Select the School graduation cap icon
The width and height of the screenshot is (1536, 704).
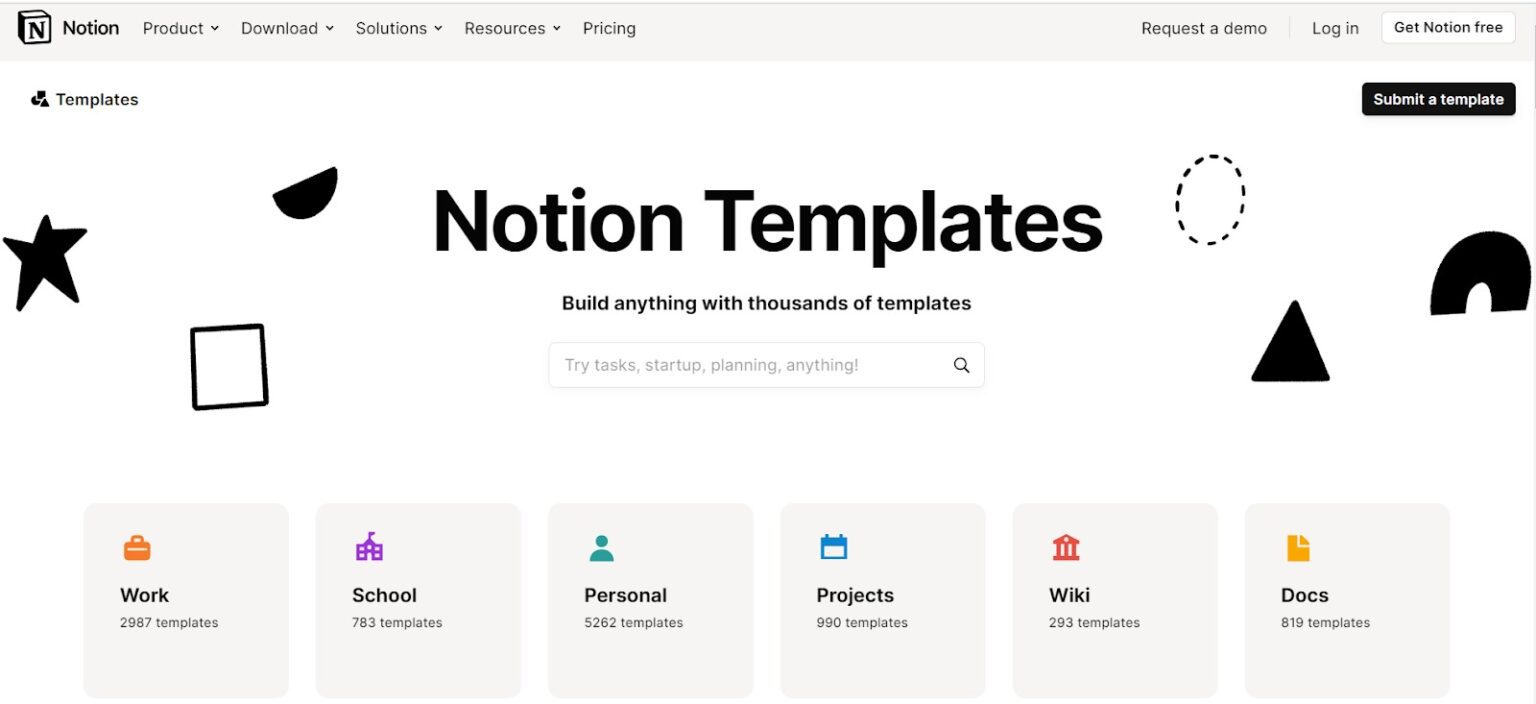(x=369, y=546)
